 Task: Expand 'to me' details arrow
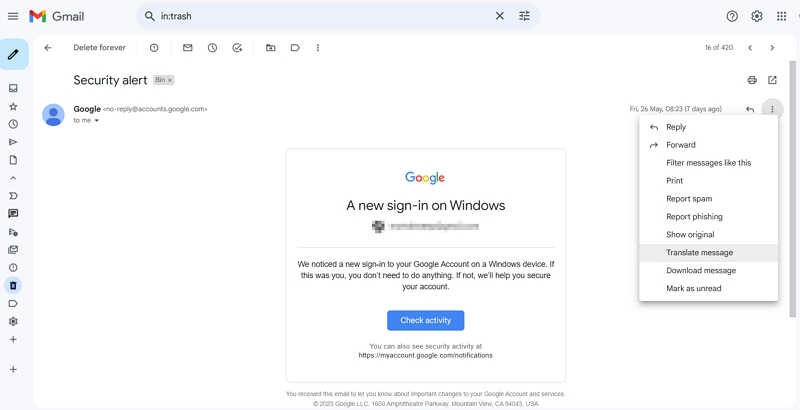(96, 121)
